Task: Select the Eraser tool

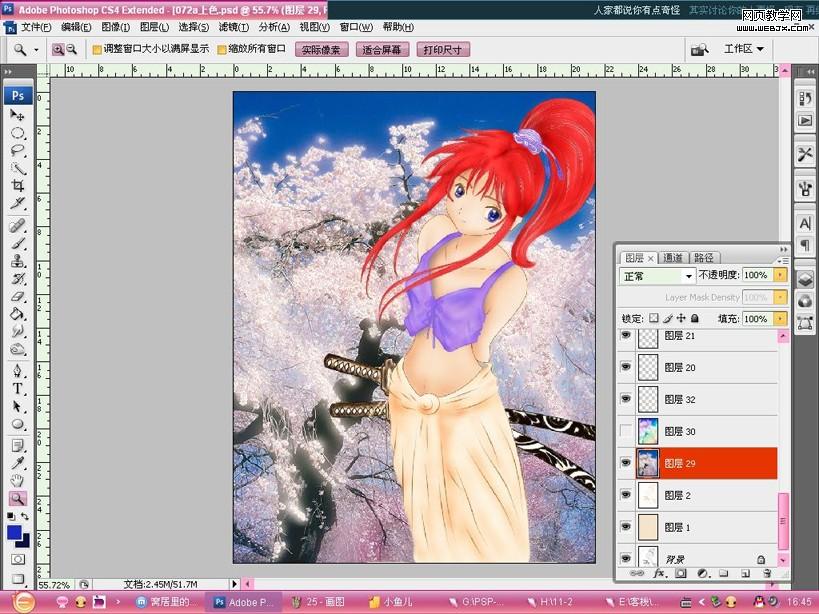Action: [17, 297]
